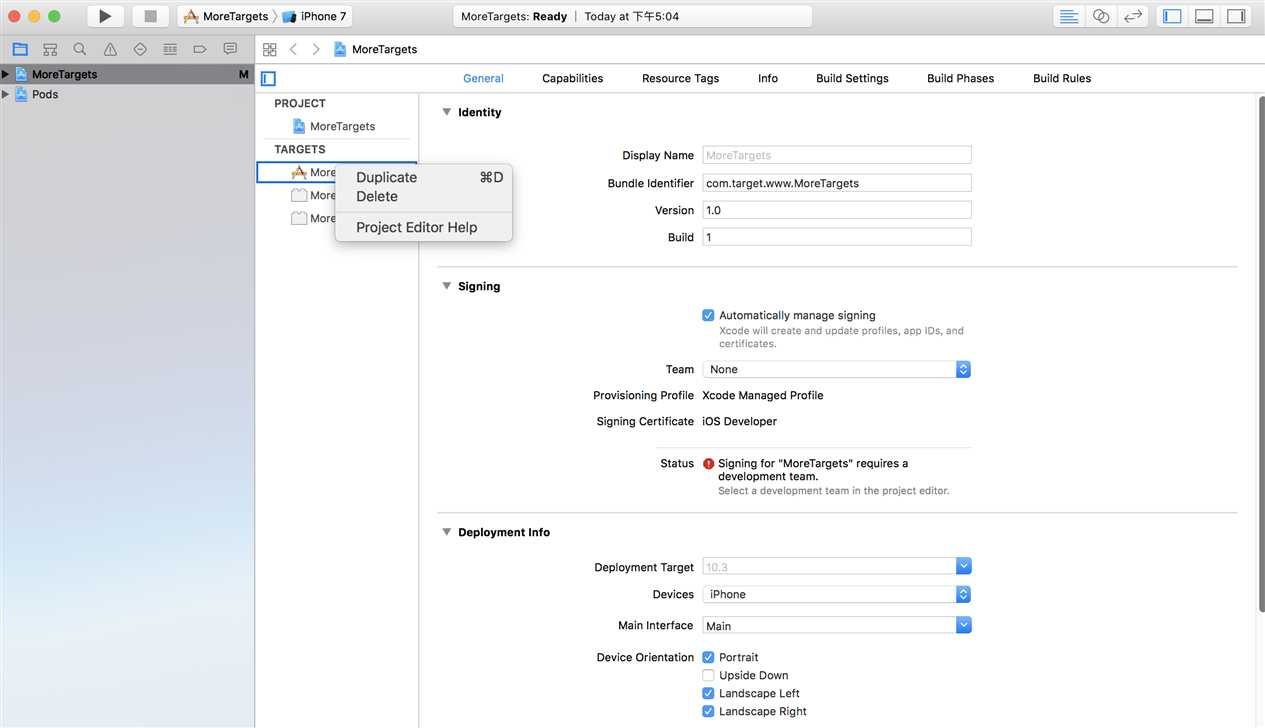Switch to the Build Phases tab

pos(960,78)
